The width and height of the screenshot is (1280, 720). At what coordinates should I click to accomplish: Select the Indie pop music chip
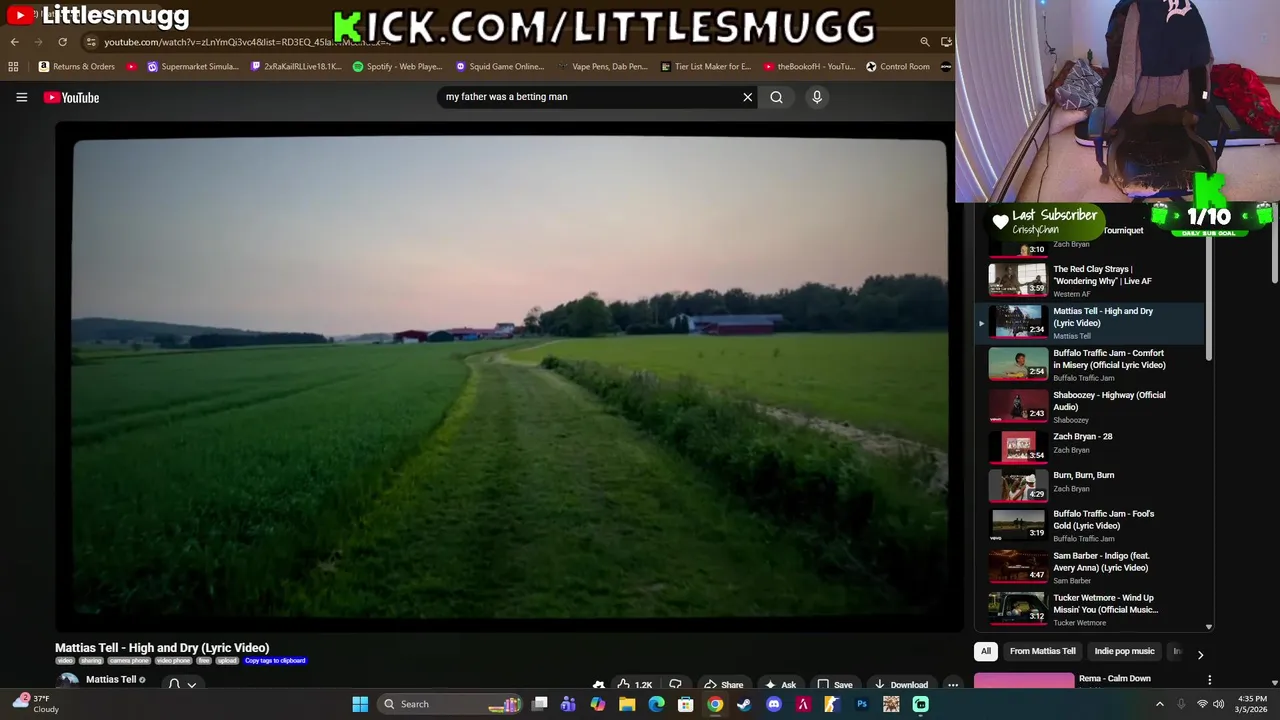point(1124,651)
